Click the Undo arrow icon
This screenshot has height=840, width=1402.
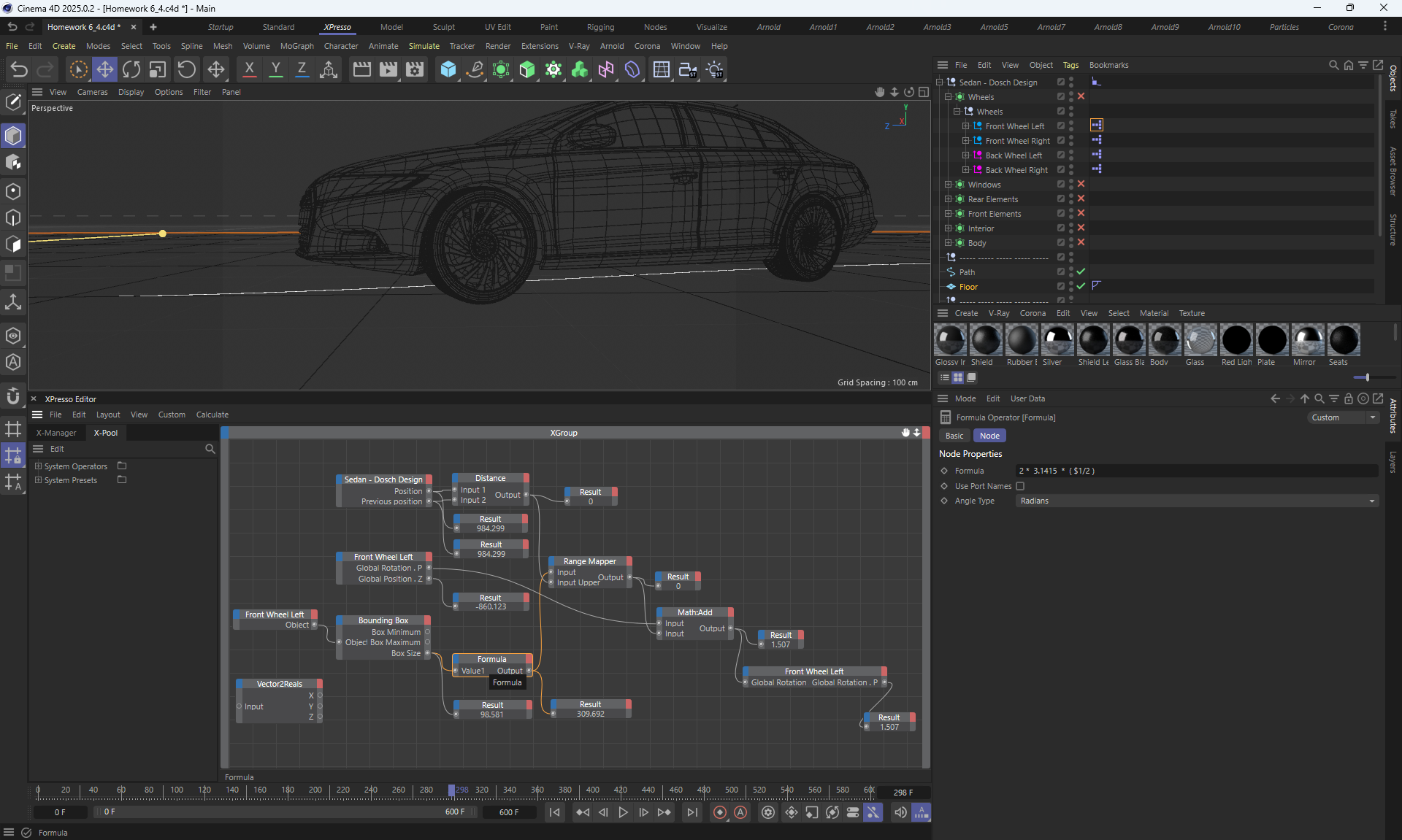point(19,69)
